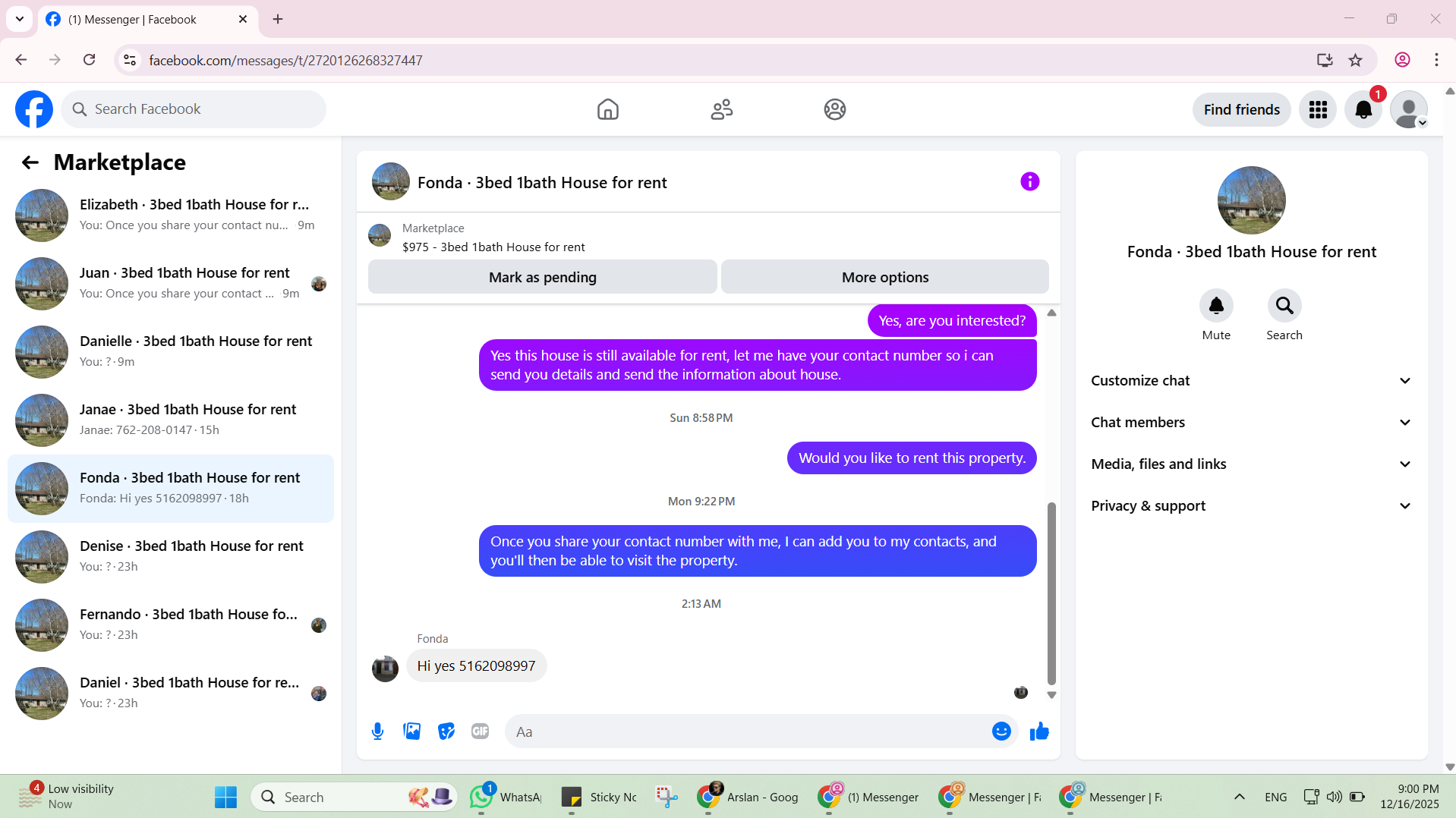Image resolution: width=1456 pixels, height=818 pixels.
Task: Choose a GIF icon
Action: pos(480,731)
